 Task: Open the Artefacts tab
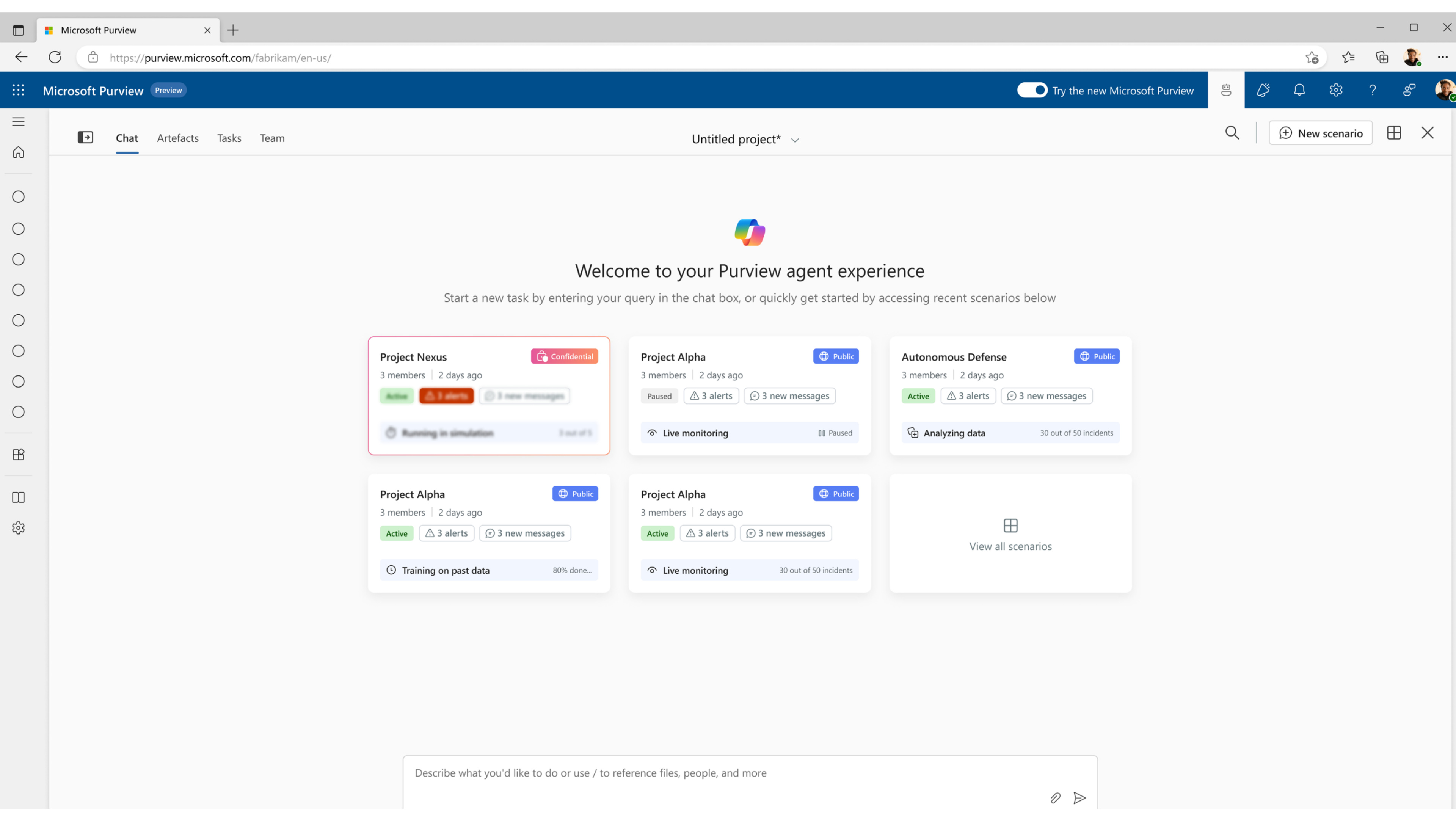(x=177, y=138)
